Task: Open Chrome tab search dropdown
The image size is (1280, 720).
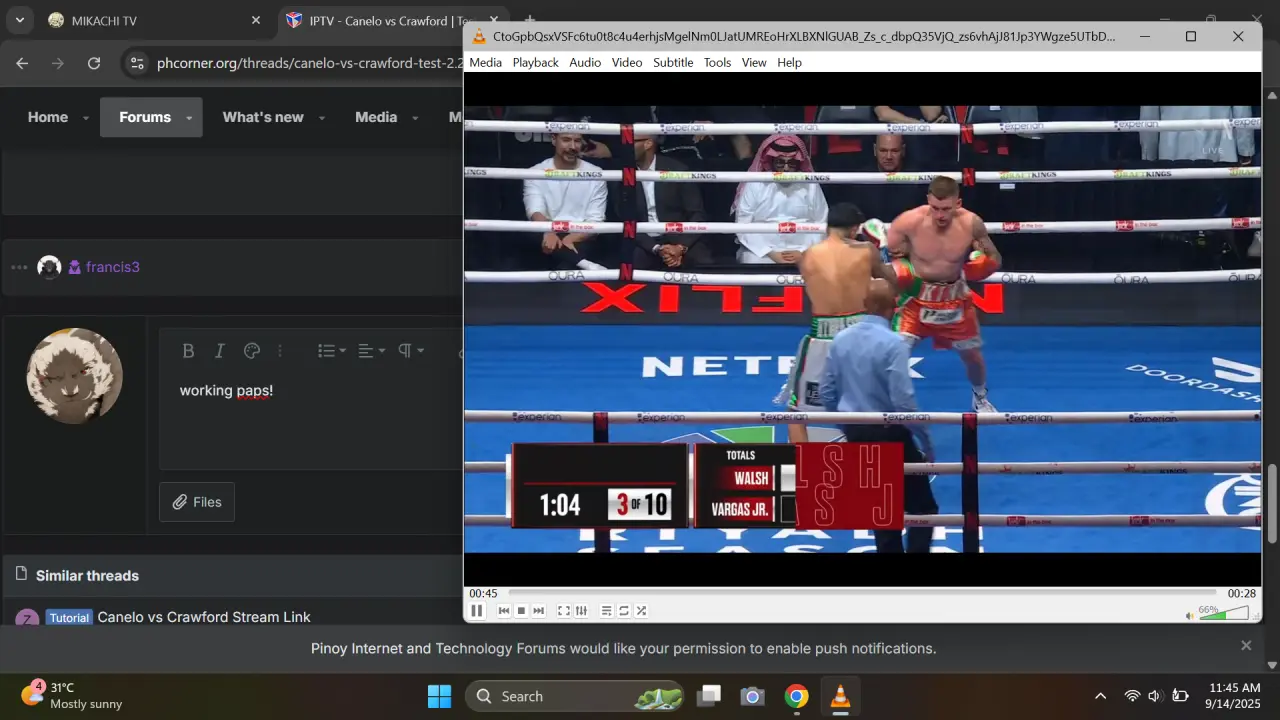Action: pos(20,20)
